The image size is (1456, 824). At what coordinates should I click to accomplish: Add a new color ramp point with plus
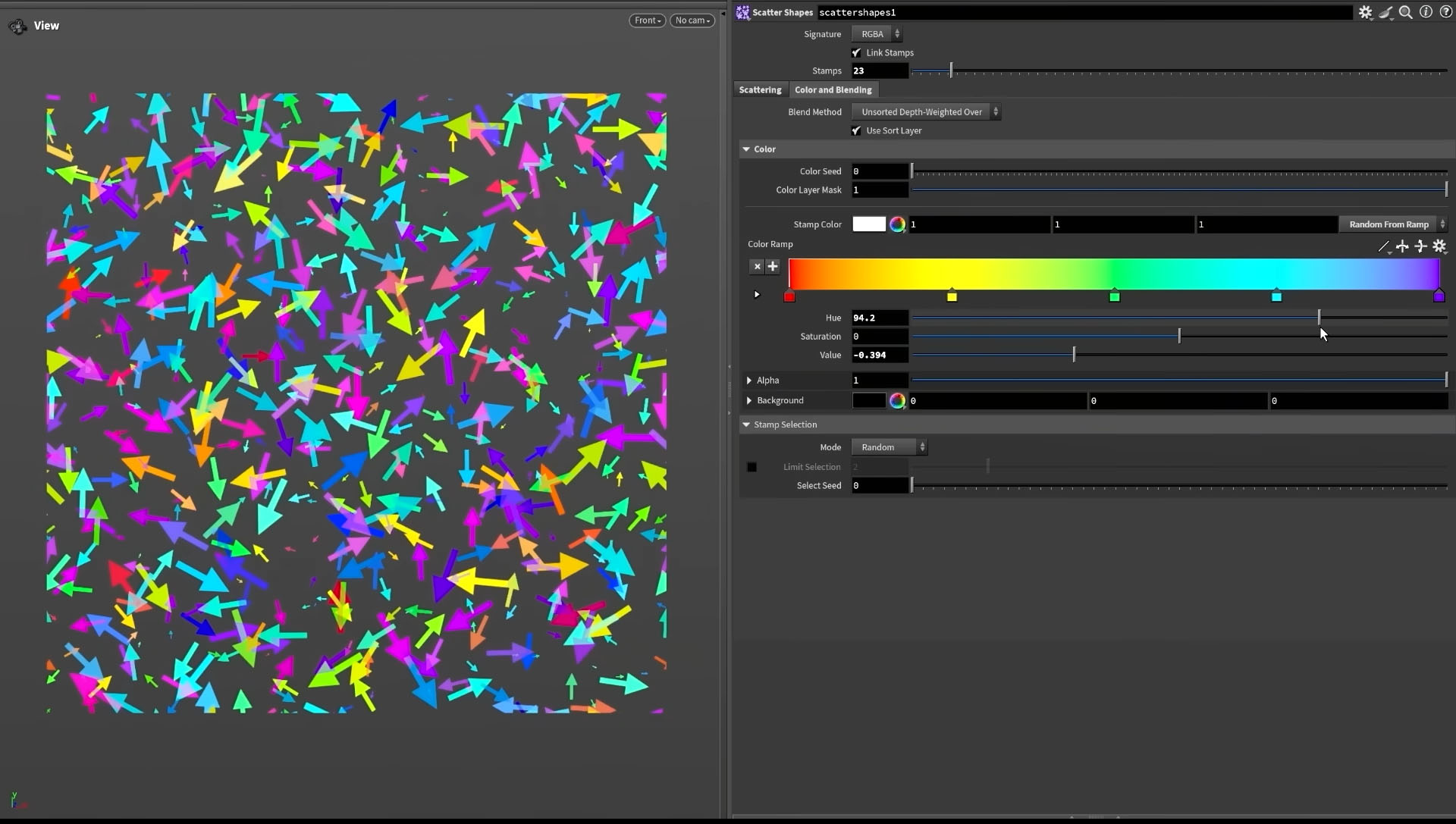pyautogui.click(x=772, y=266)
